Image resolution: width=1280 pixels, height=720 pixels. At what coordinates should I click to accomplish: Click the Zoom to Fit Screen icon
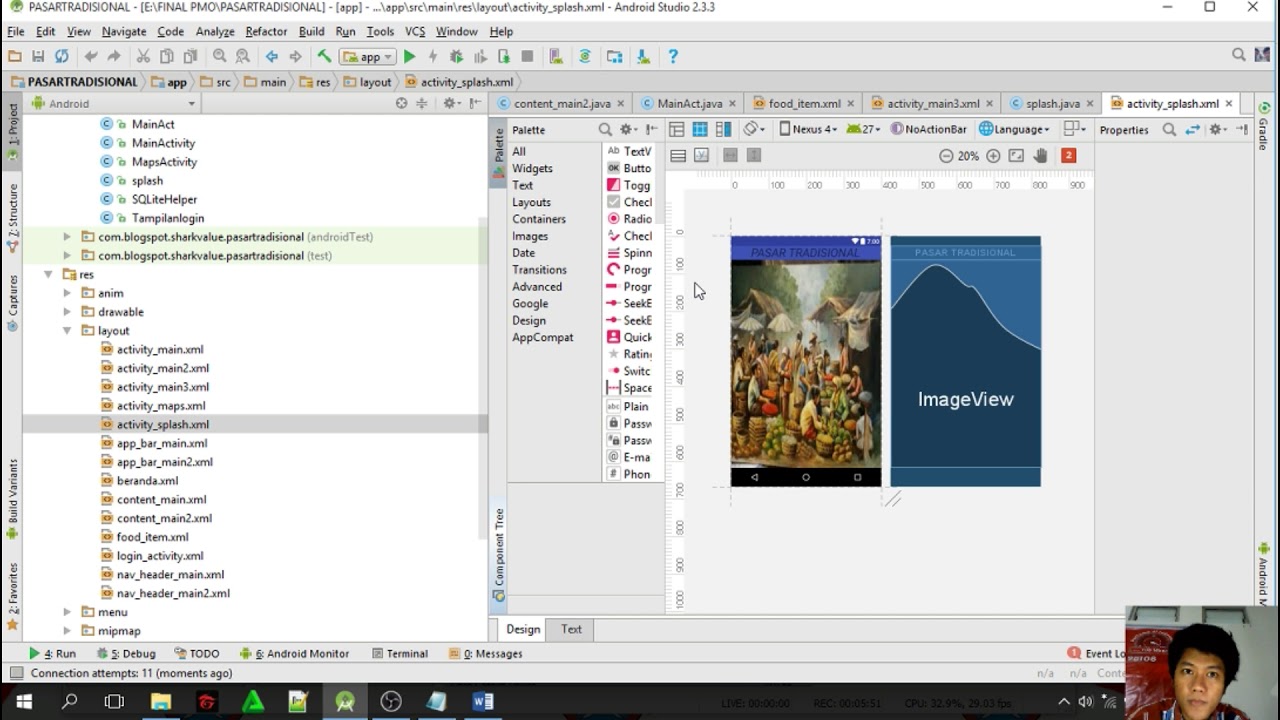(x=1016, y=156)
